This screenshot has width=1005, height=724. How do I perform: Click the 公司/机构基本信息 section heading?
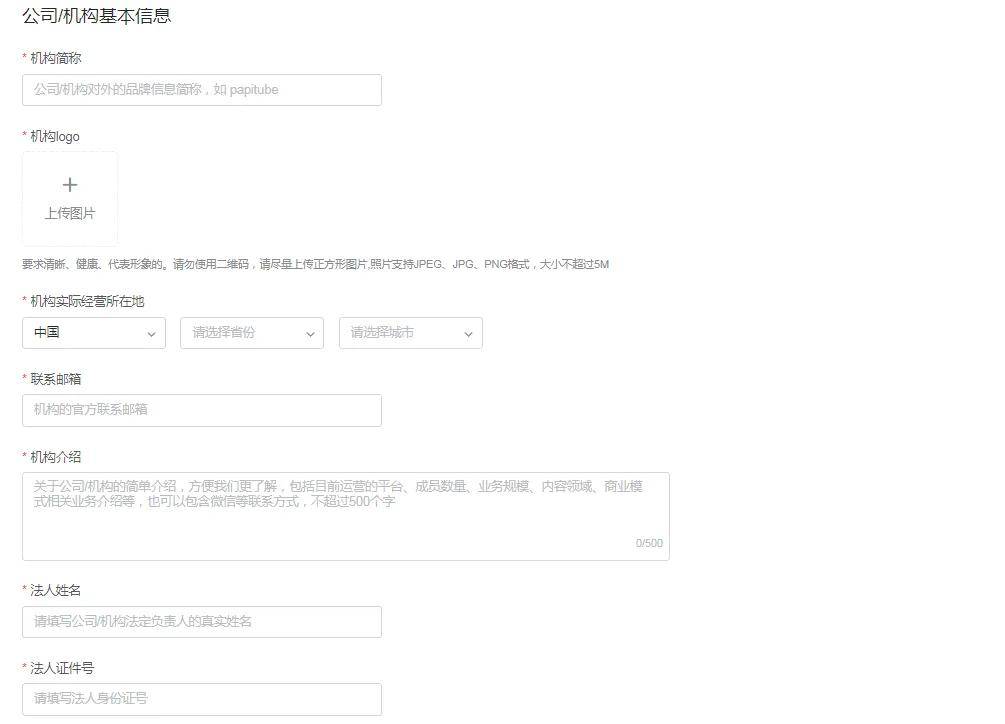95,15
